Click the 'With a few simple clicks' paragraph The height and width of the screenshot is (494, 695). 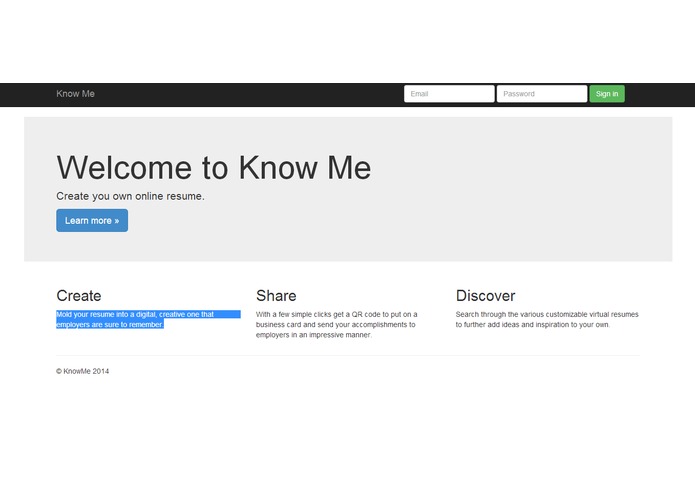click(x=337, y=325)
